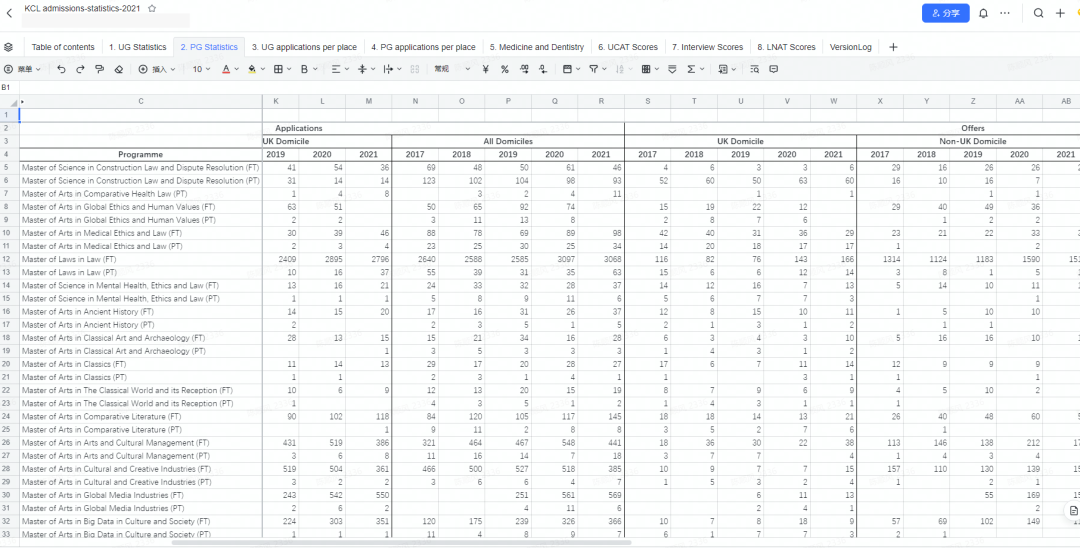Open notifications bell
Screen dimensions: 1080x548
tap(984, 13)
